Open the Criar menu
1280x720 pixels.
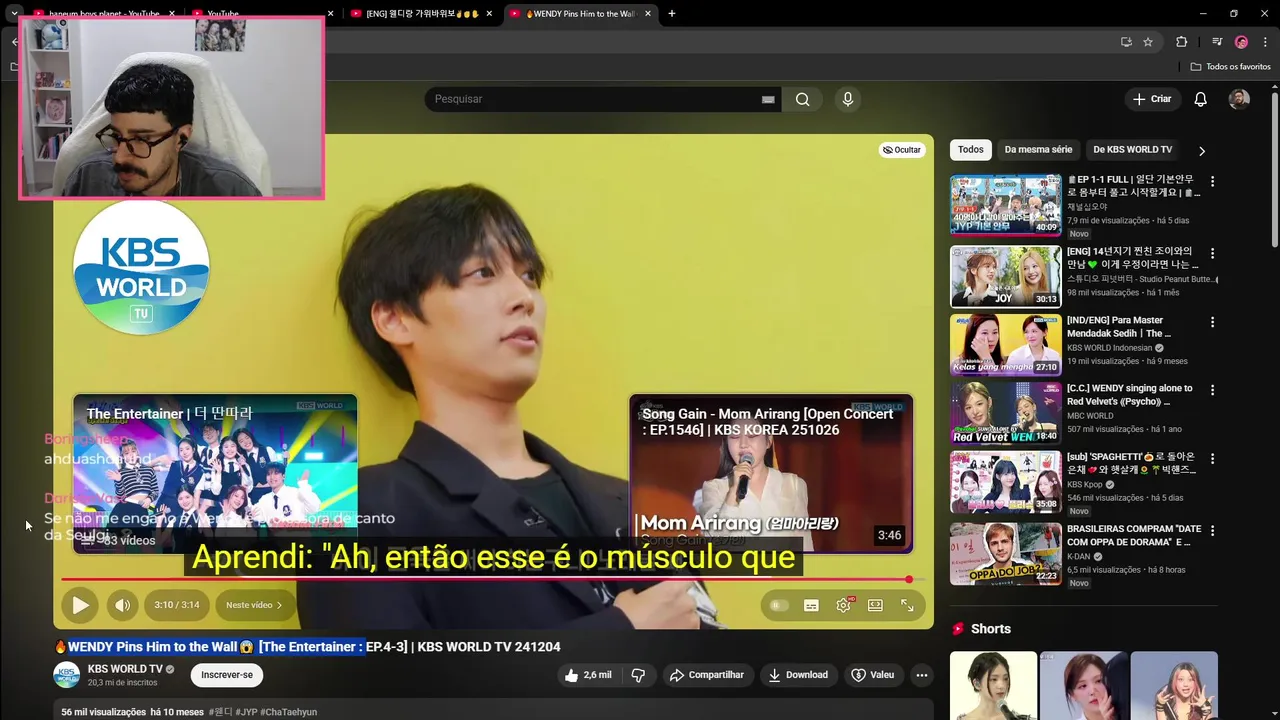pyautogui.click(x=1151, y=99)
